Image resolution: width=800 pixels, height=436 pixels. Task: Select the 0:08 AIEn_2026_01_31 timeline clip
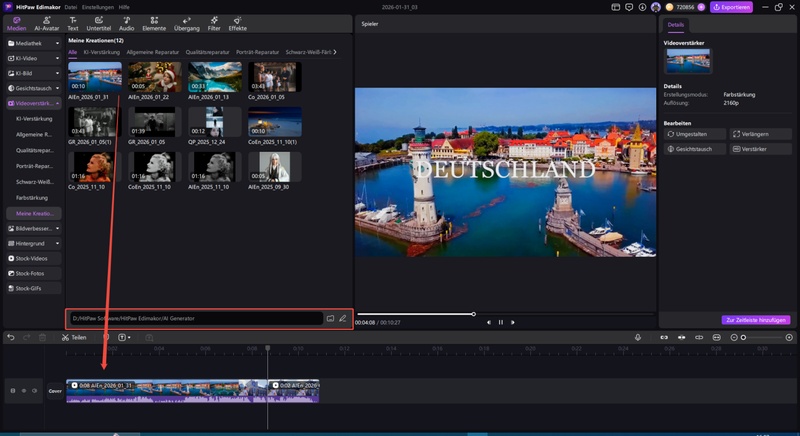click(x=167, y=391)
